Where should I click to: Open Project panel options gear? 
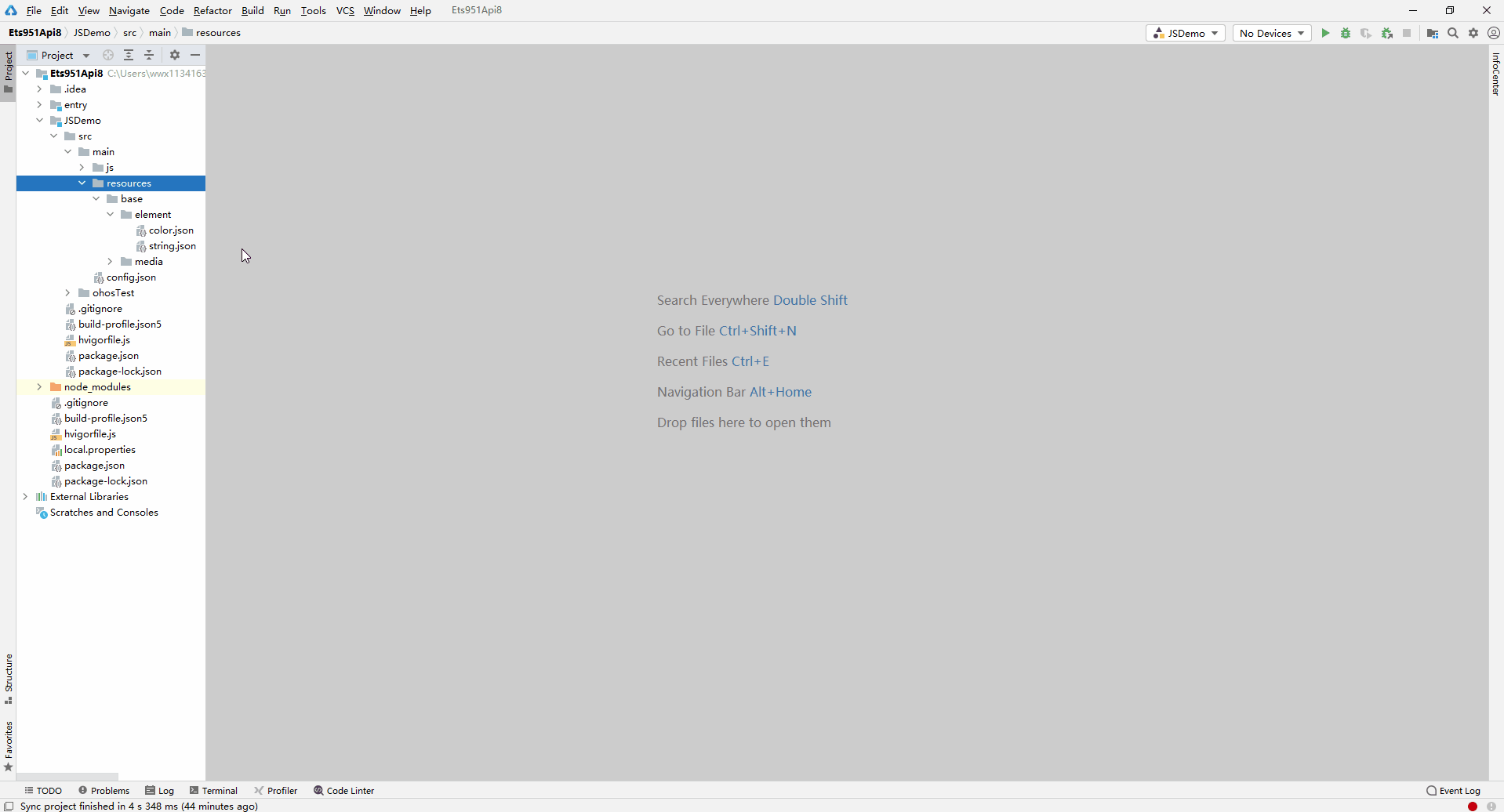(x=175, y=55)
